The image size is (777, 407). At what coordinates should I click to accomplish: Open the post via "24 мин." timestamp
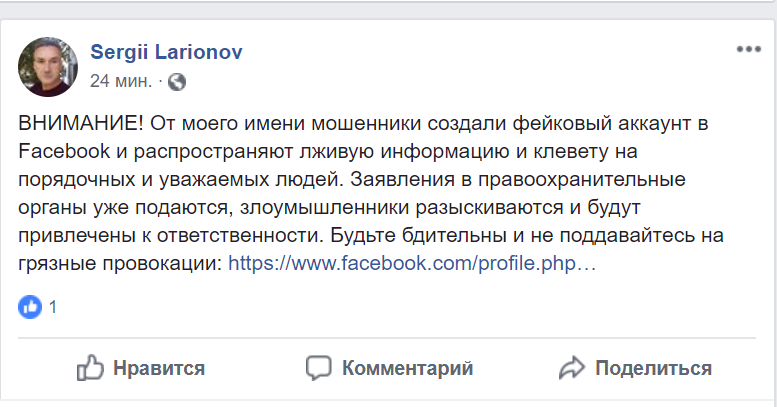pyautogui.click(x=121, y=80)
